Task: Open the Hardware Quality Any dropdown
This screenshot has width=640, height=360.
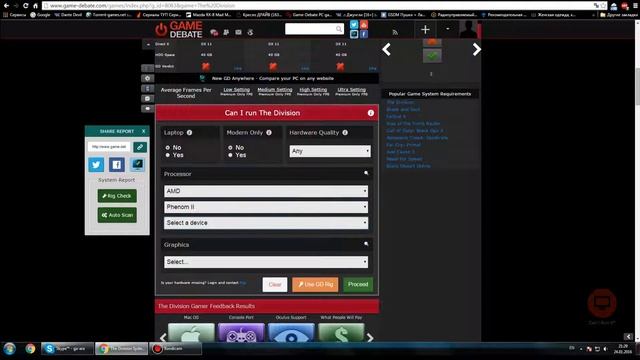Action: [x=330, y=151]
